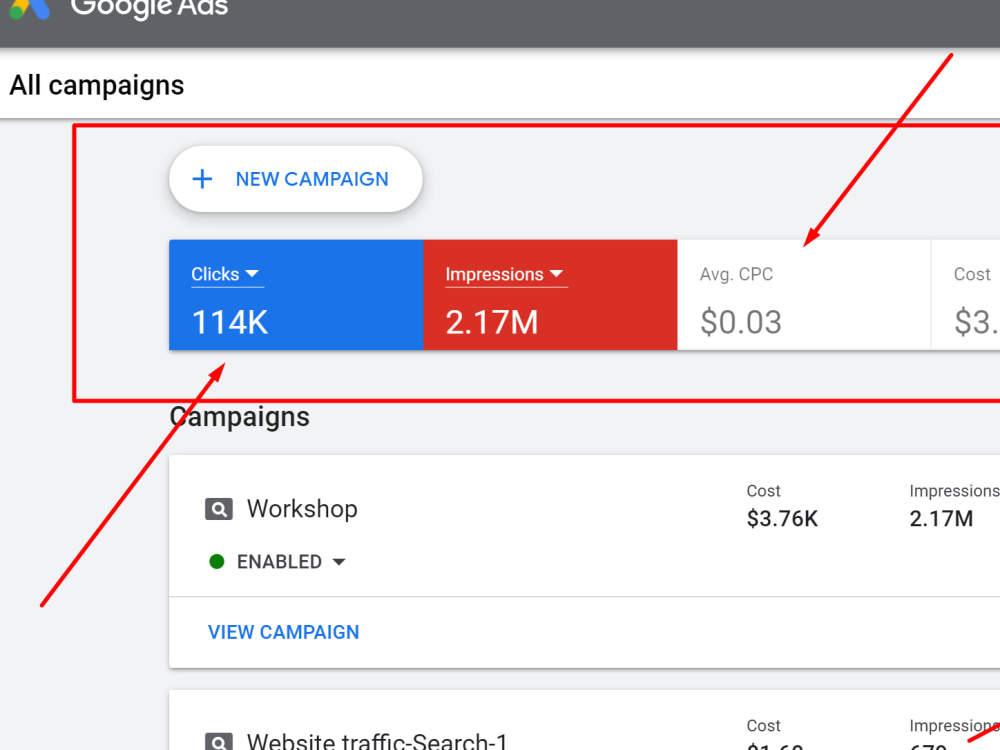
Task: Click the Website traffic-Search-1 search icon
Action: tap(219, 742)
